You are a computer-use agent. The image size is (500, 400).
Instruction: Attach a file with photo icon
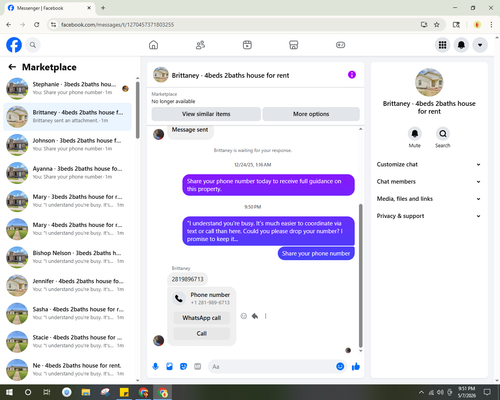pos(170,367)
